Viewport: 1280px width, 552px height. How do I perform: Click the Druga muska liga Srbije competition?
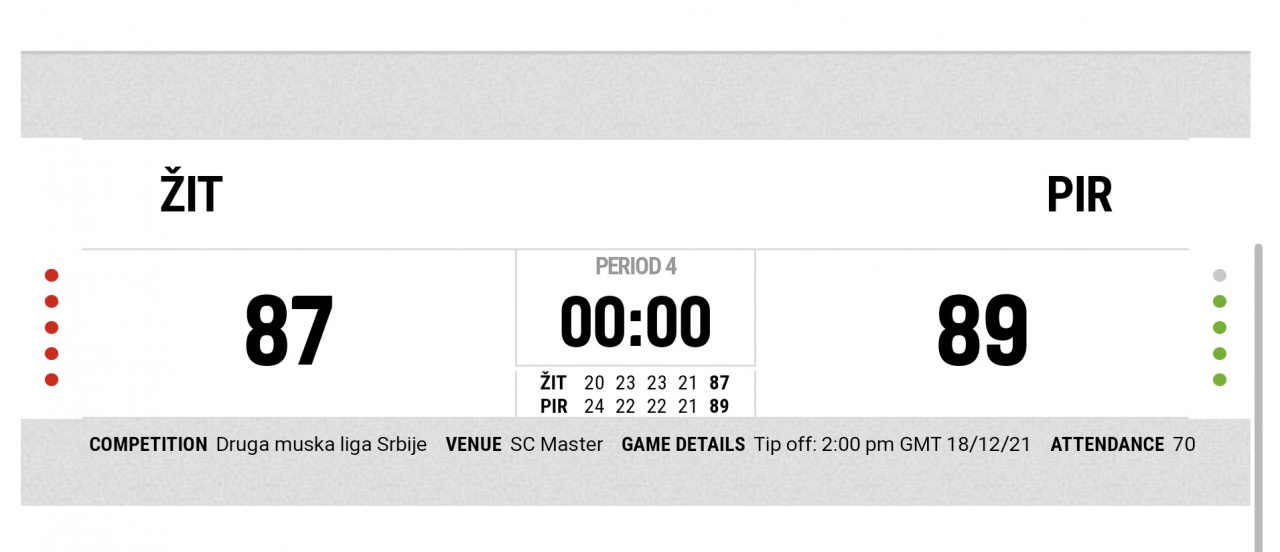pos(321,445)
